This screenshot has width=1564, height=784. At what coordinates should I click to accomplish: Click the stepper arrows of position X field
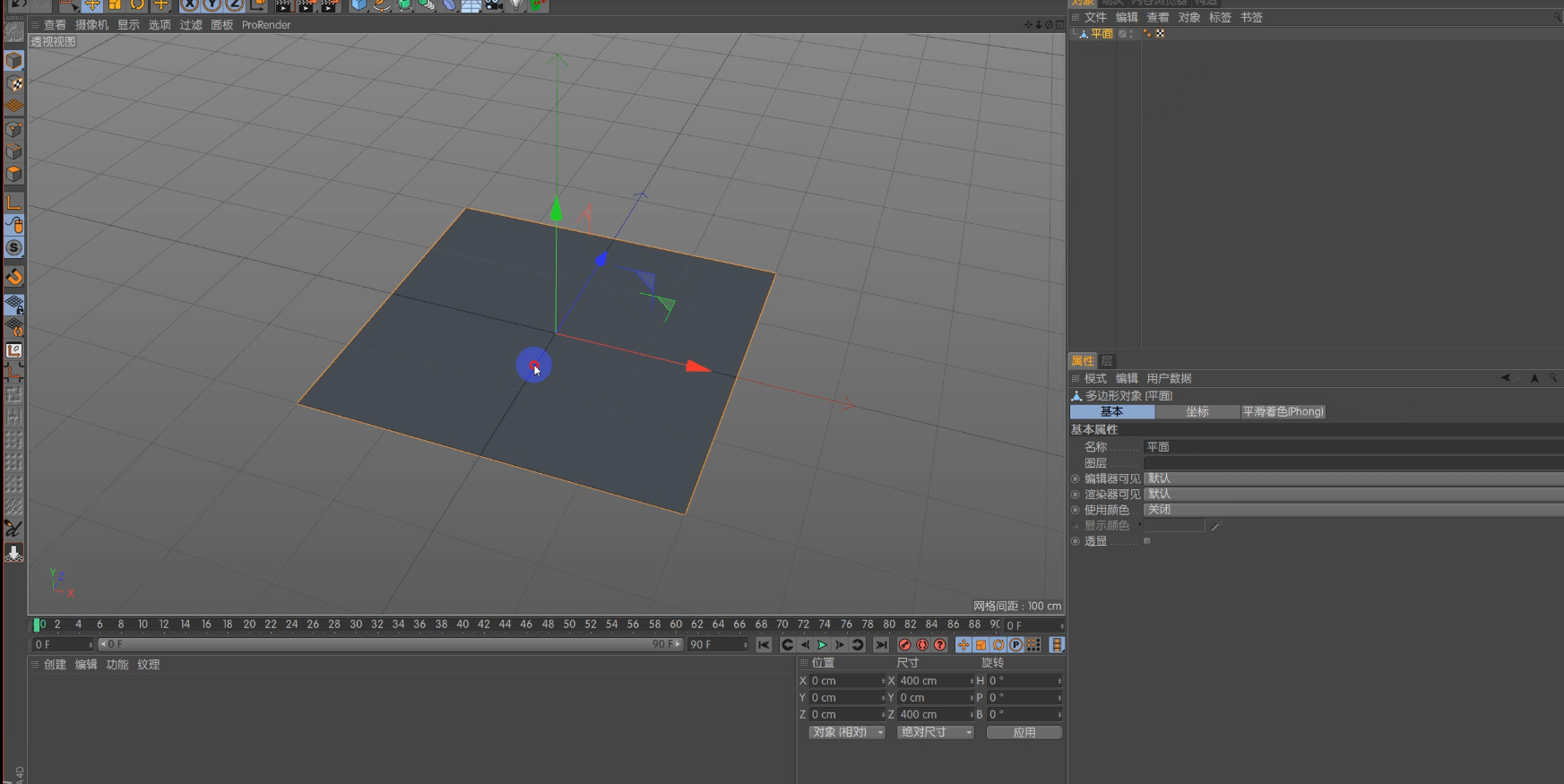click(883, 681)
